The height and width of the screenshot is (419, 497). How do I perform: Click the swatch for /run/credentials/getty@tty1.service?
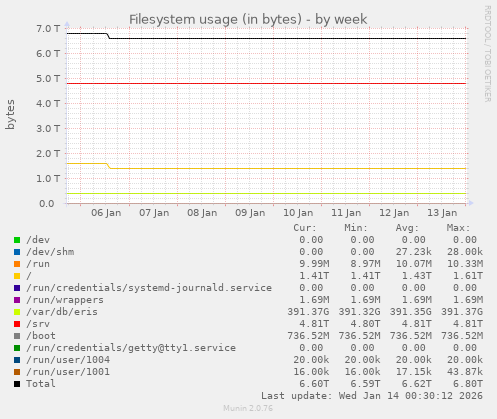17,348
